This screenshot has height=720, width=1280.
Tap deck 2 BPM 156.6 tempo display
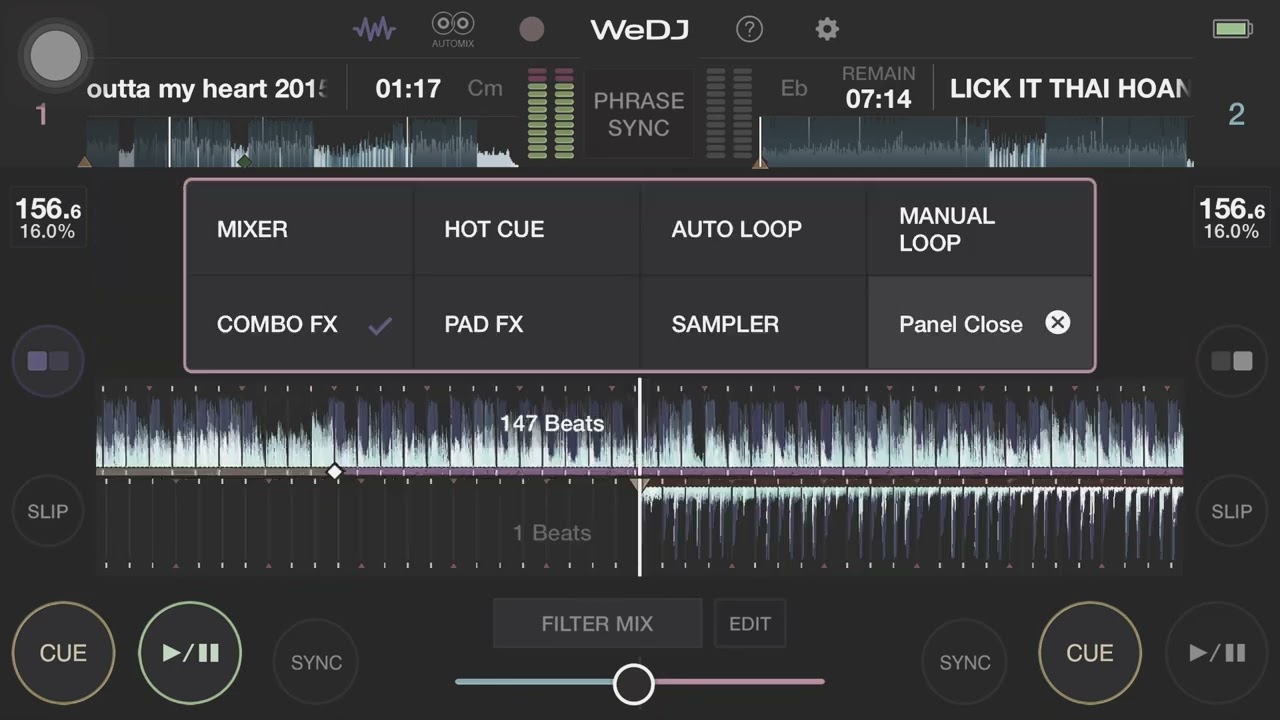click(1231, 217)
